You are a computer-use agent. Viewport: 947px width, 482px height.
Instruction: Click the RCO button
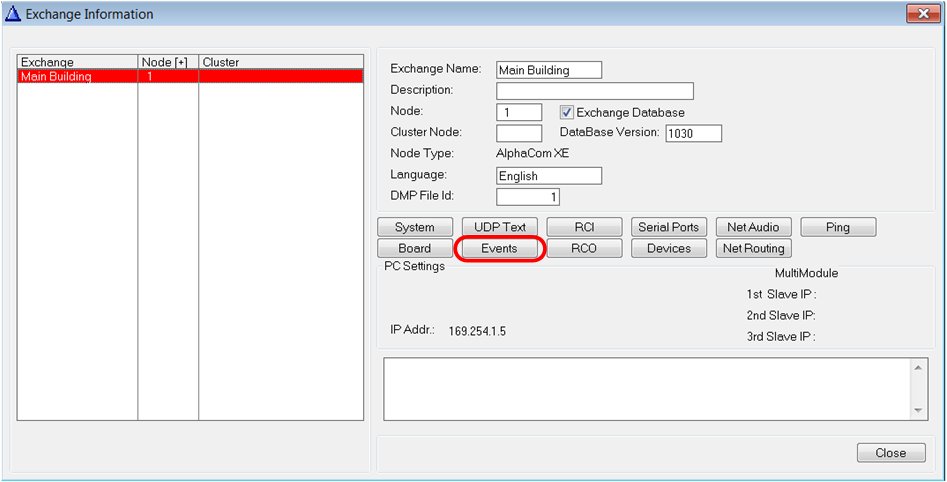pyautogui.click(x=584, y=248)
